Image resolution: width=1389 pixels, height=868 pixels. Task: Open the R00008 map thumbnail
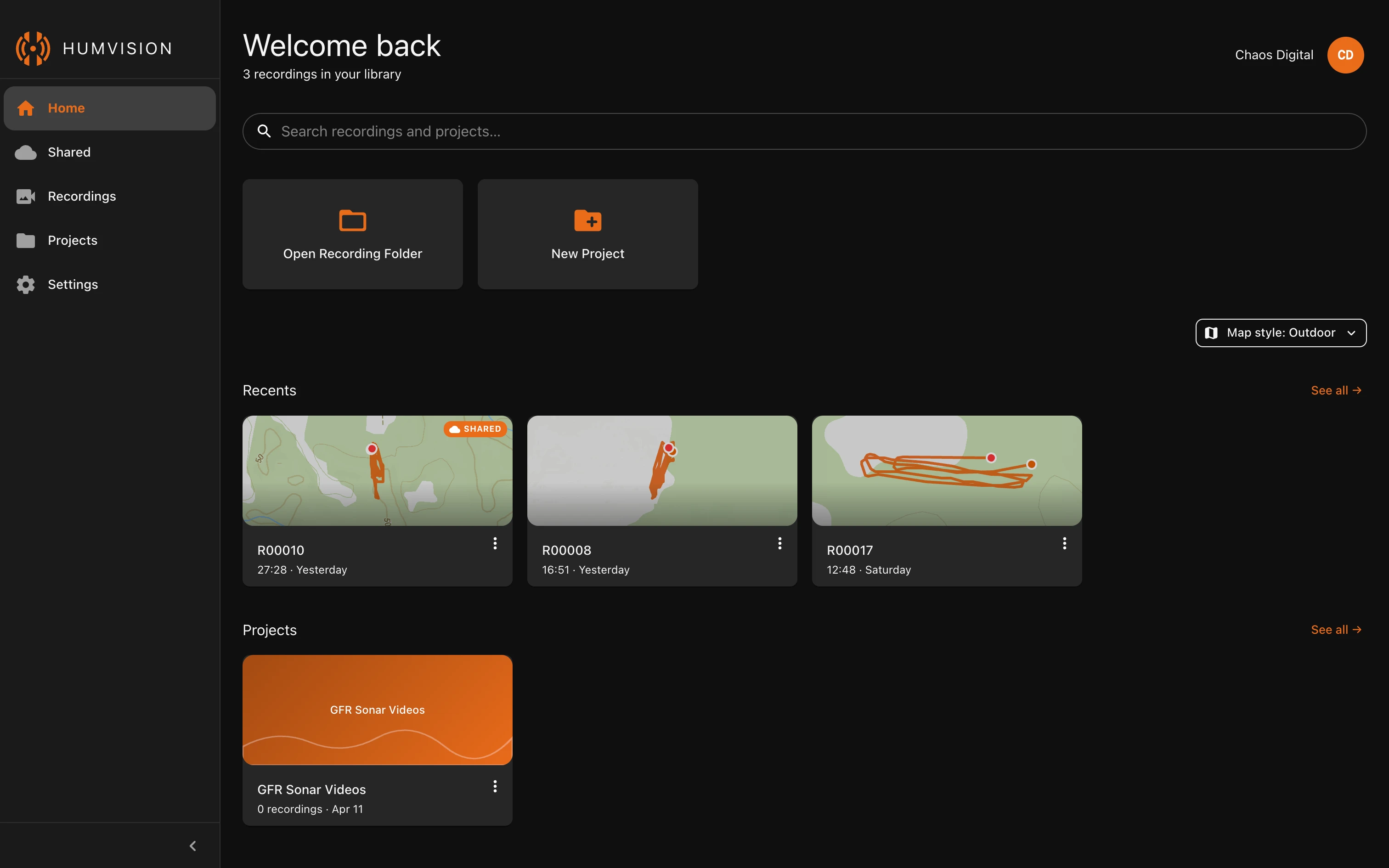[662, 471]
